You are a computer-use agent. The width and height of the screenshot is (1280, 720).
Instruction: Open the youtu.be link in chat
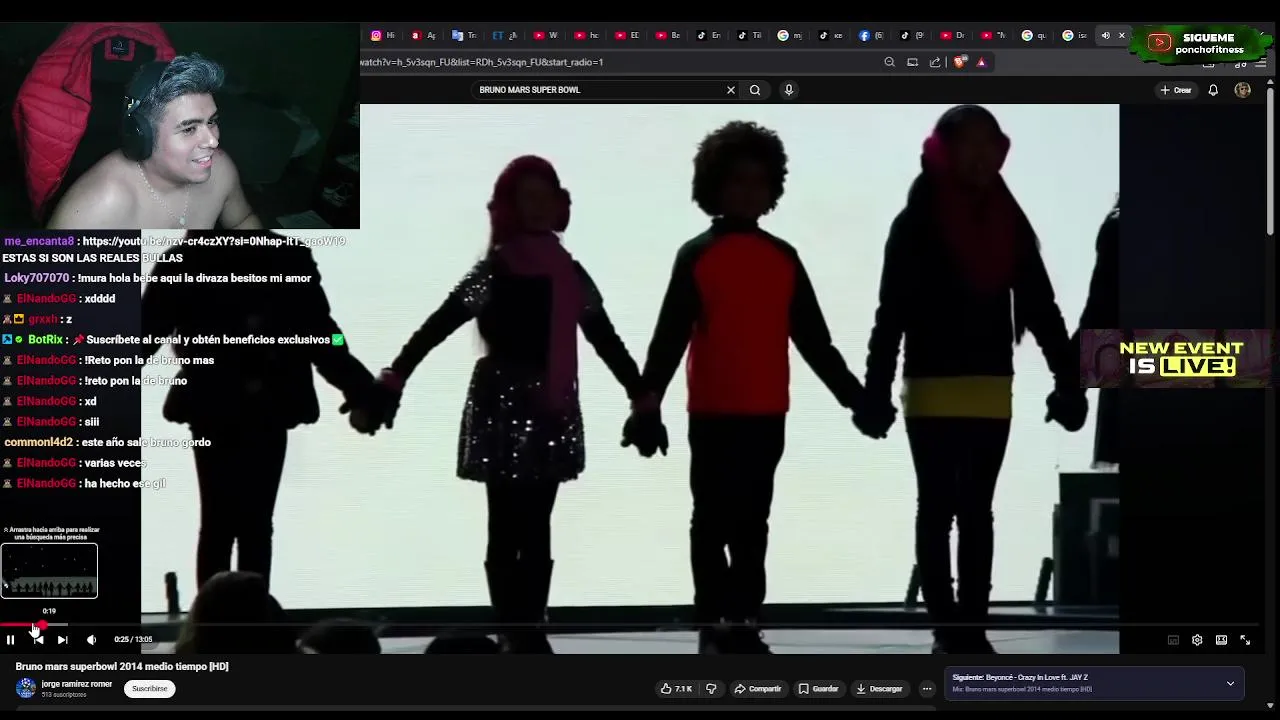point(213,241)
